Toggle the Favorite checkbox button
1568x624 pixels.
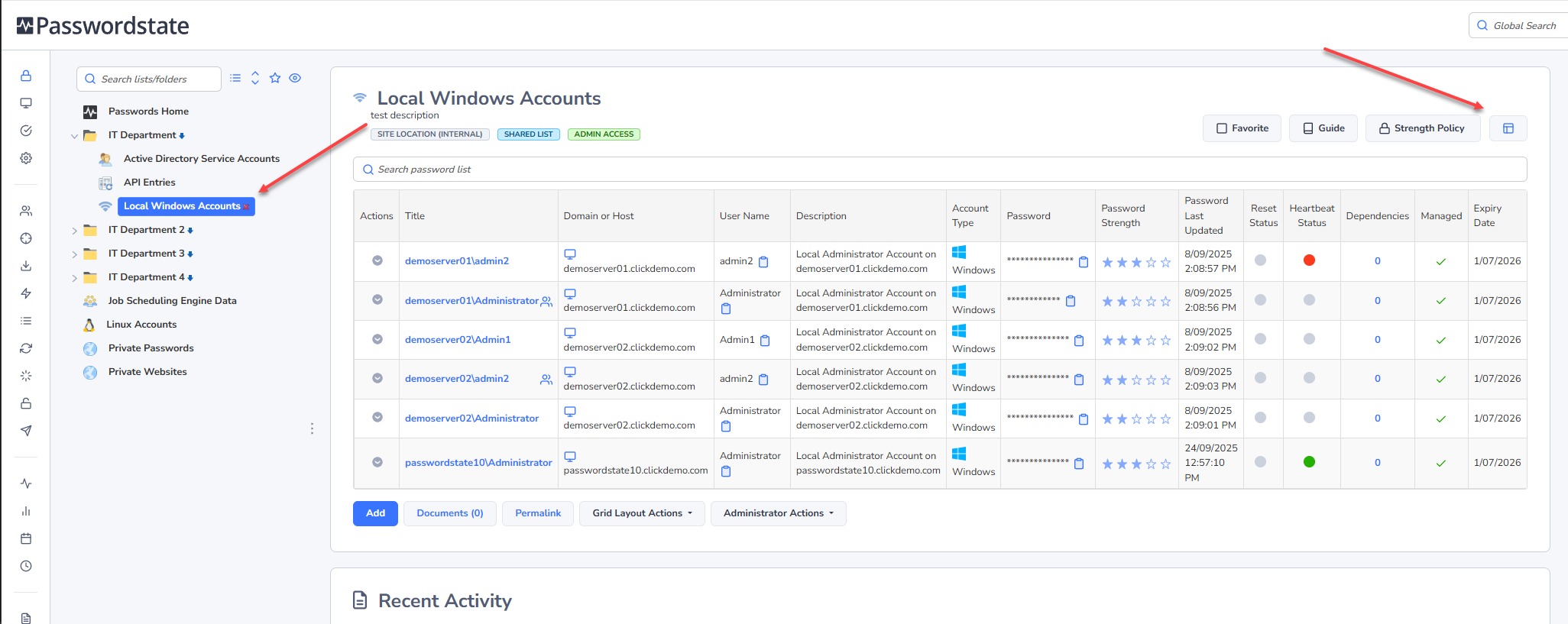point(1242,128)
